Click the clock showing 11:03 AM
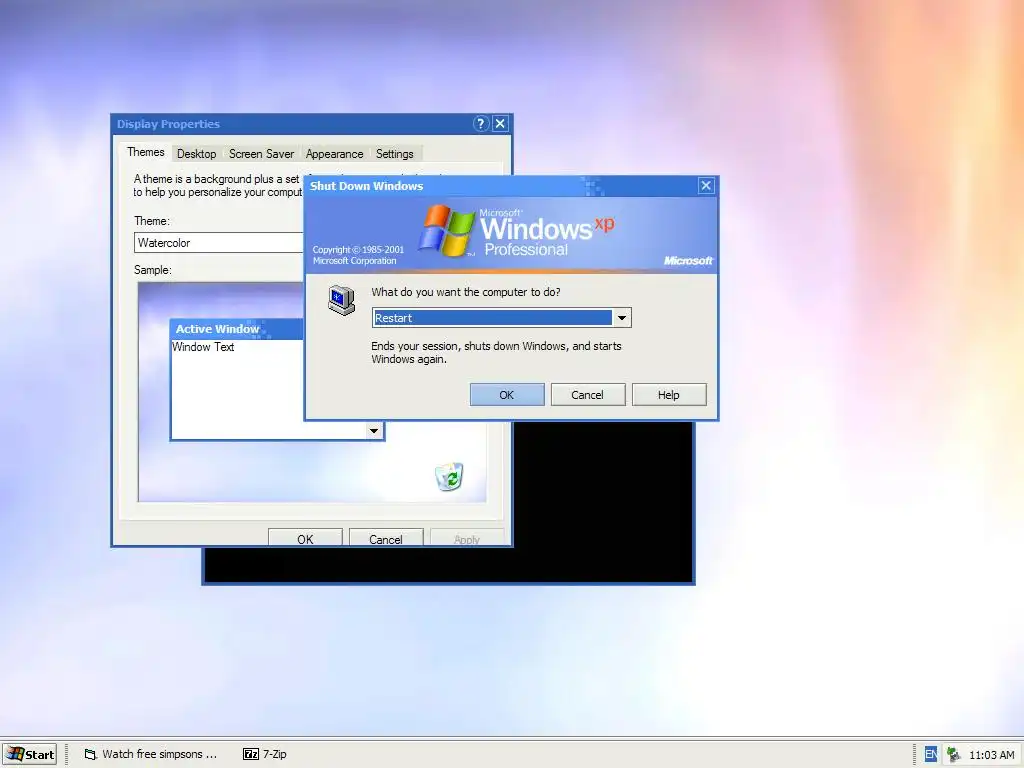Image resolution: width=1024 pixels, height=768 pixels. (x=991, y=755)
